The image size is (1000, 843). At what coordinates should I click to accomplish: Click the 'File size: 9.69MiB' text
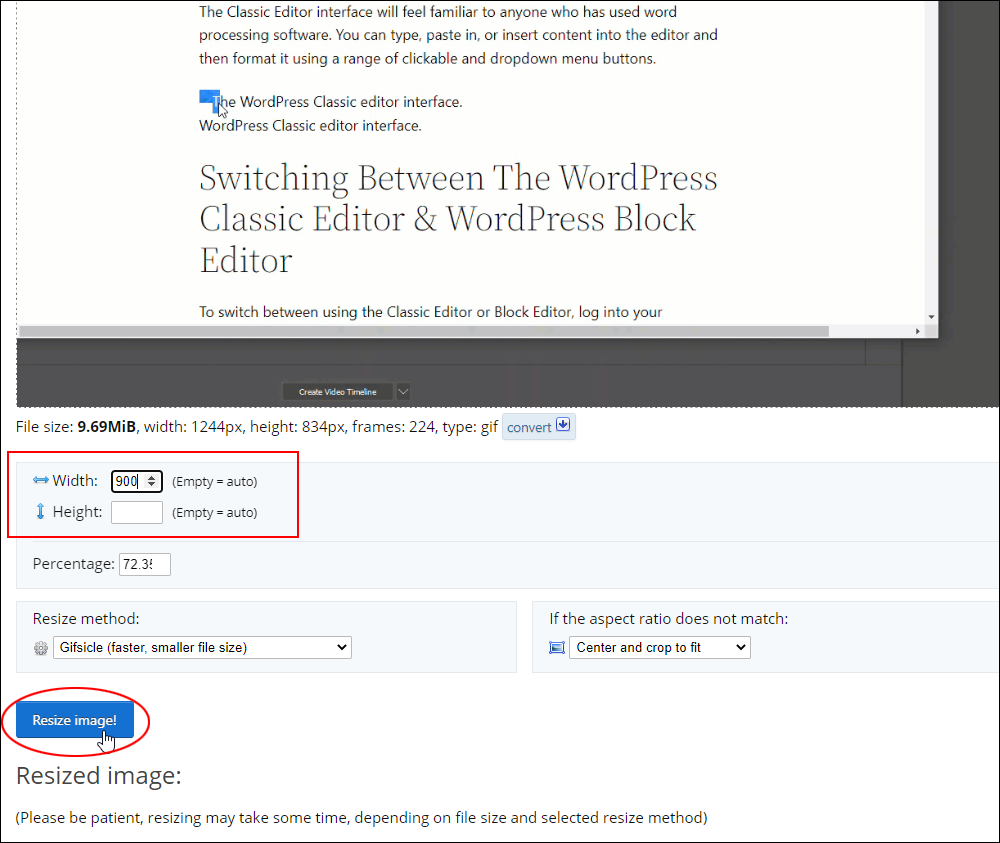pos(76,427)
